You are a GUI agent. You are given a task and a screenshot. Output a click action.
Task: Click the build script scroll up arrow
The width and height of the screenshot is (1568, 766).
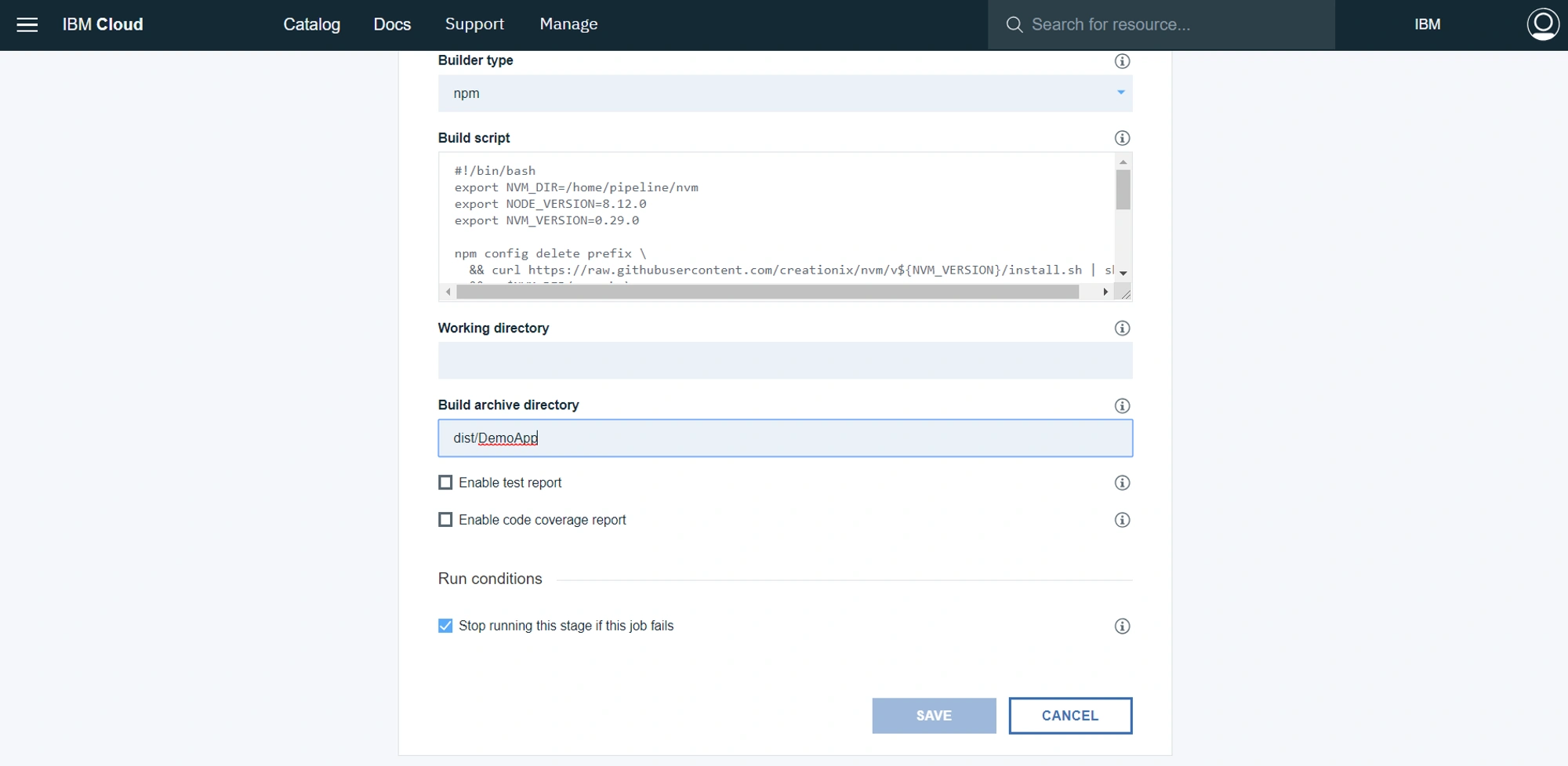click(x=1123, y=162)
